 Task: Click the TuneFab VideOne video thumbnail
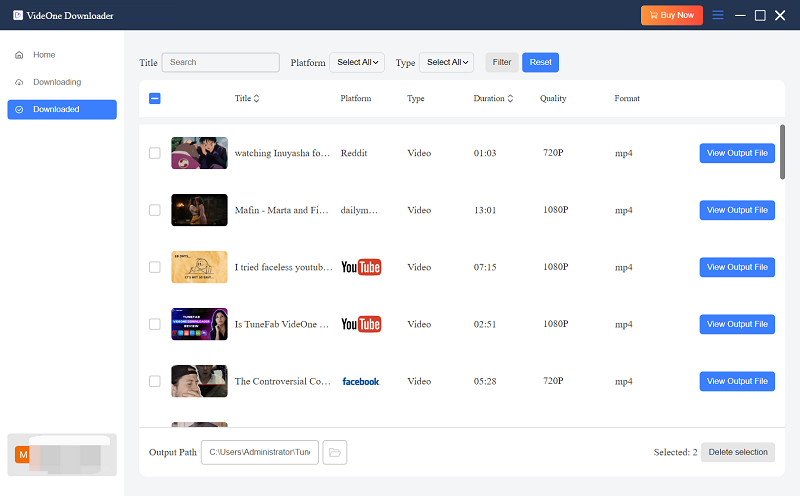(x=199, y=324)
